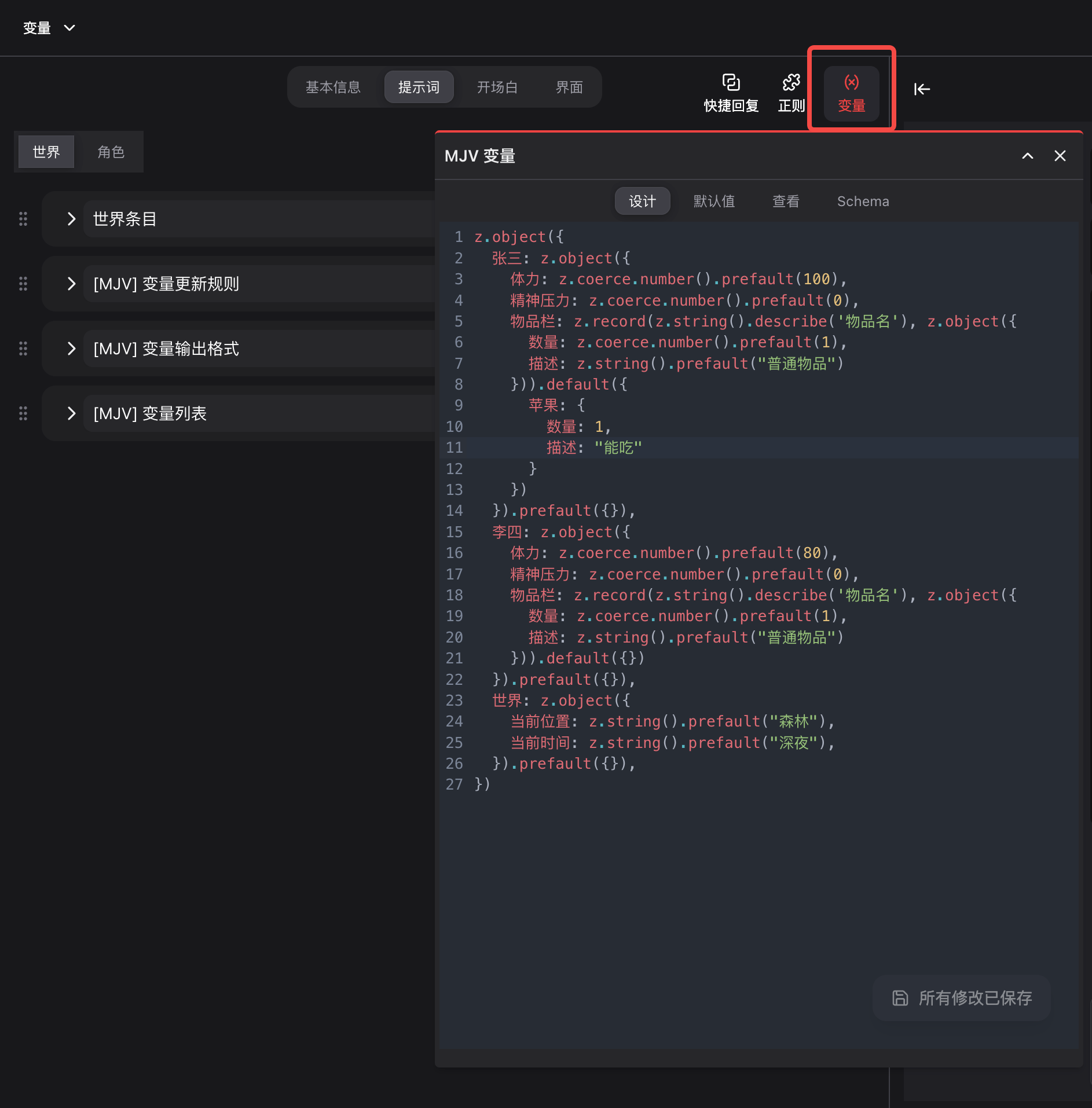Collapse the MJV 变量 panel with chevron-up
Screen dimensions: 1092x1108
pyautogui.click(x=1027, y=156)
